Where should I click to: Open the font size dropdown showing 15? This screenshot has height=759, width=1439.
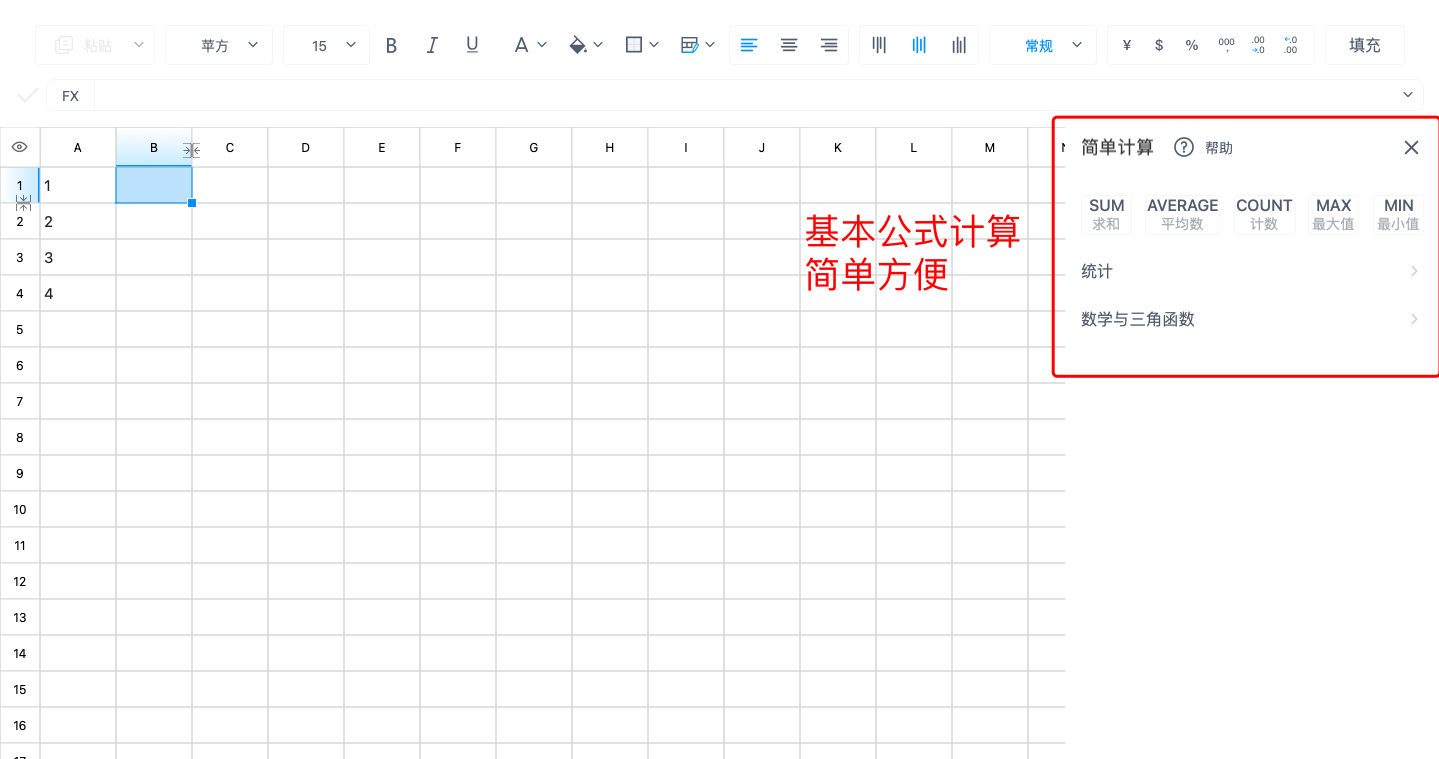[x=327, y=45]
